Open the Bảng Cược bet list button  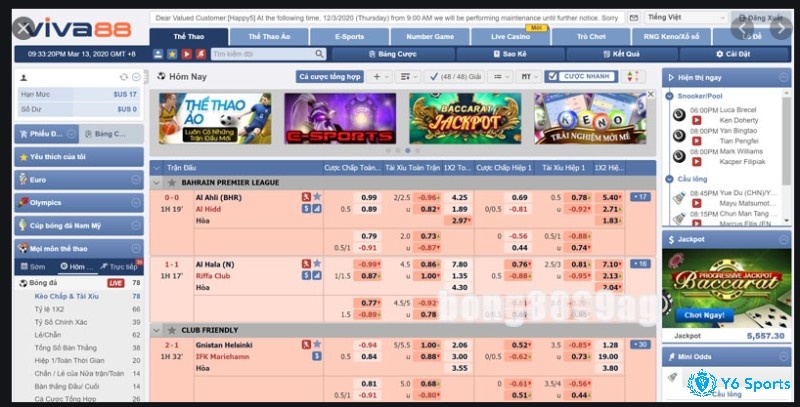[x=393, y=54]
